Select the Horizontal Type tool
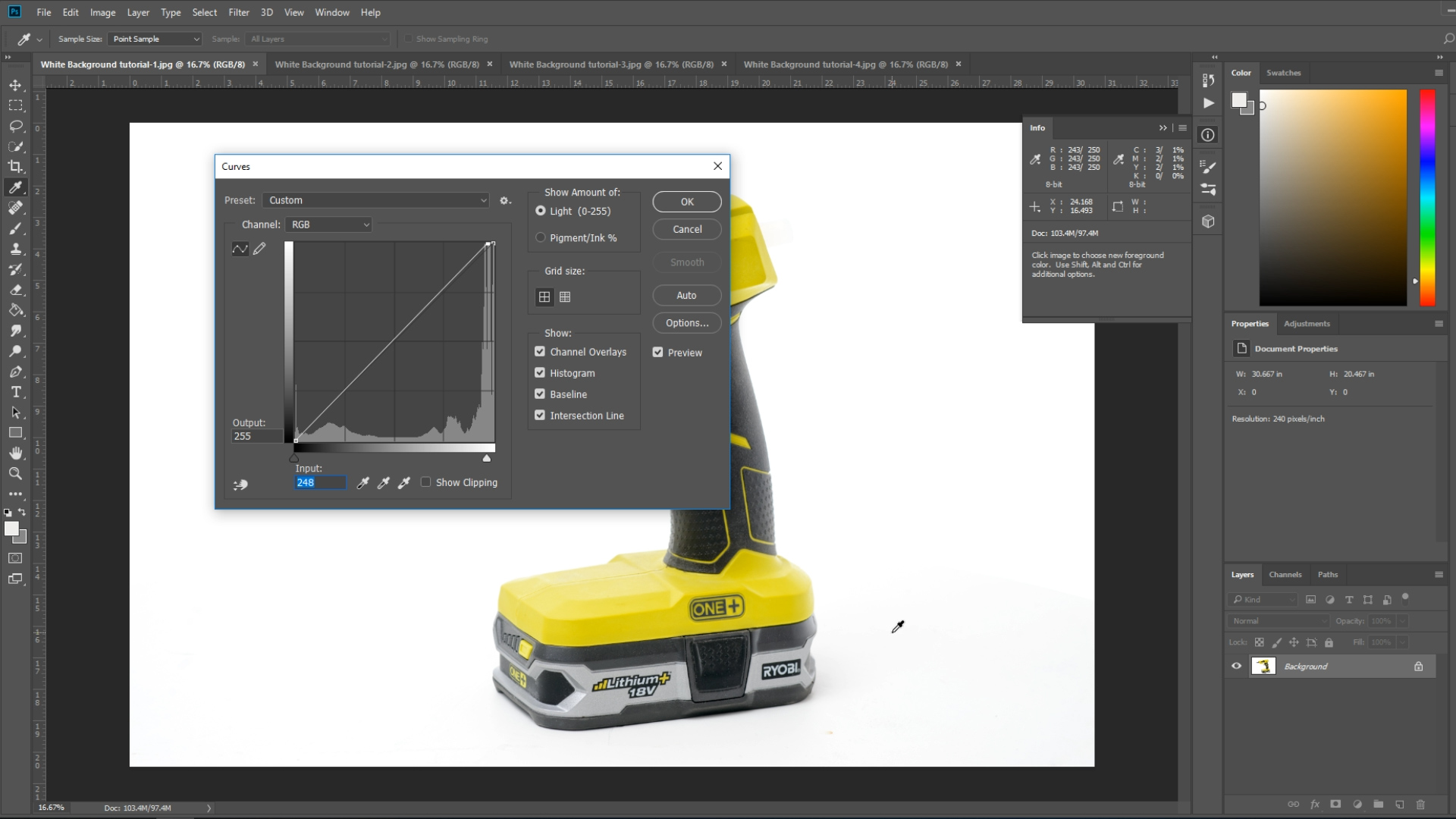1456x819 pixels. 15,392
